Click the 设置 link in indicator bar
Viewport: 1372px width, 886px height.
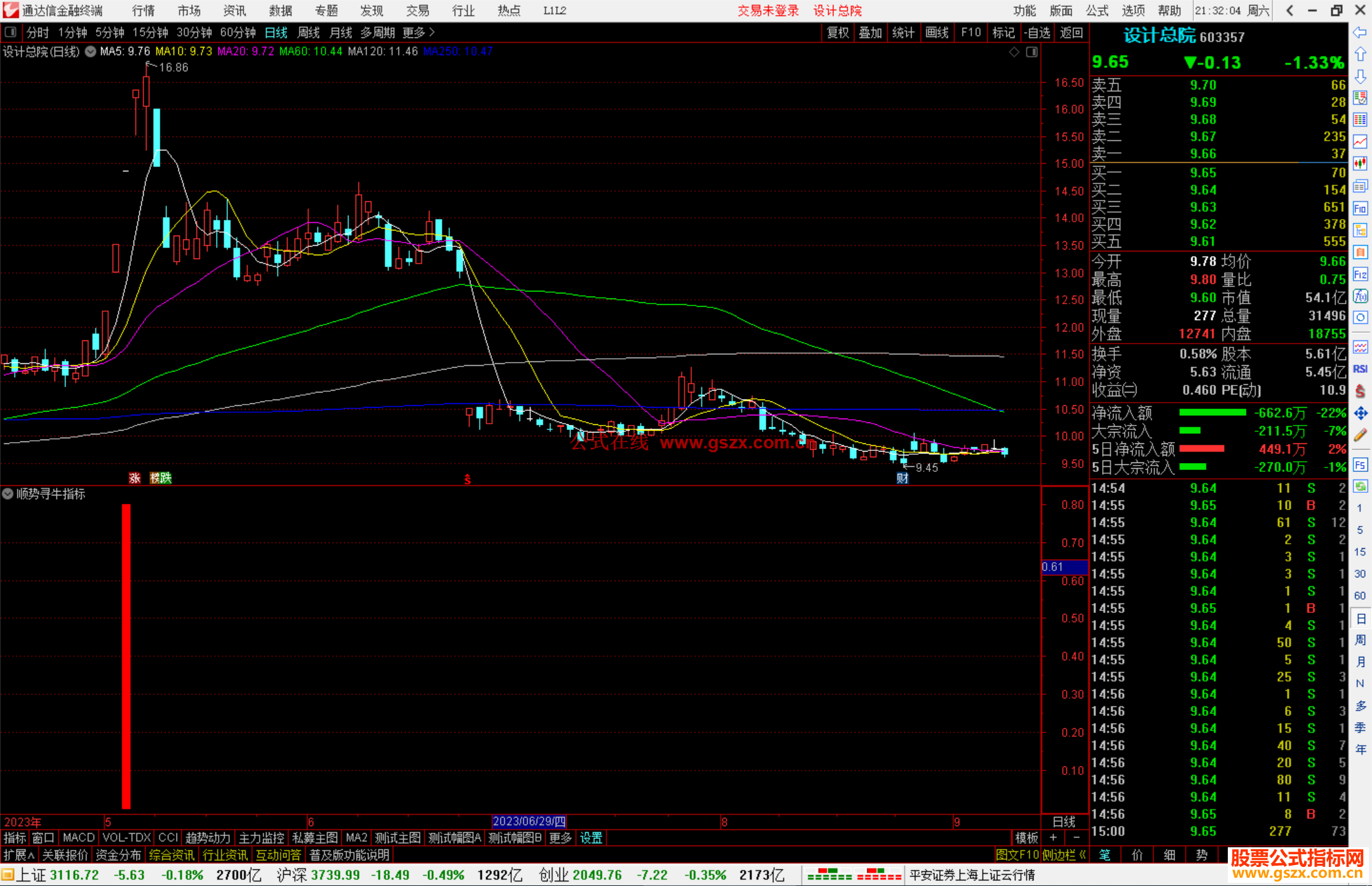pyautogui.click(x=591, y=838)
